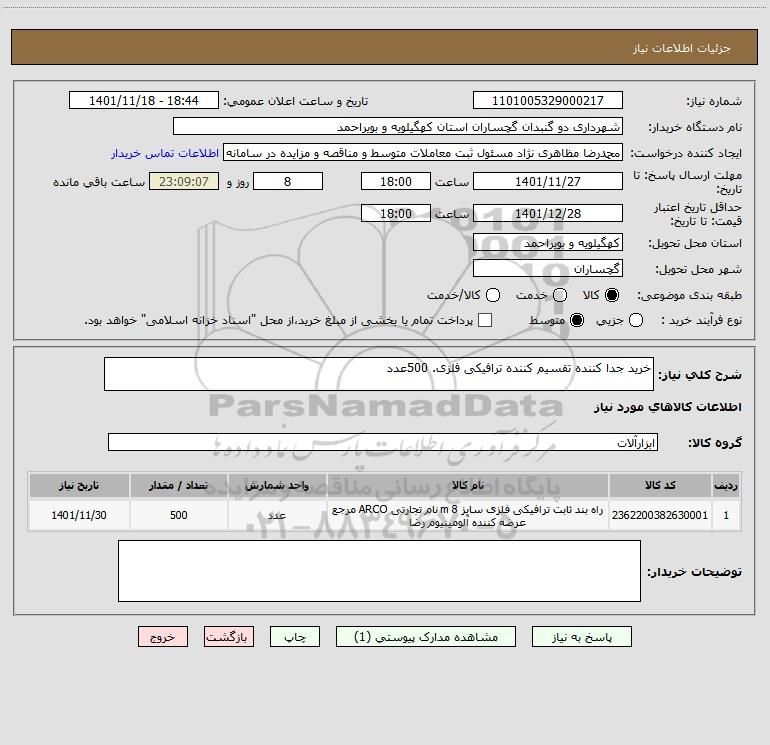Click the خروج exit button
The image size is (770, 745).
click(x=163, y=637)
